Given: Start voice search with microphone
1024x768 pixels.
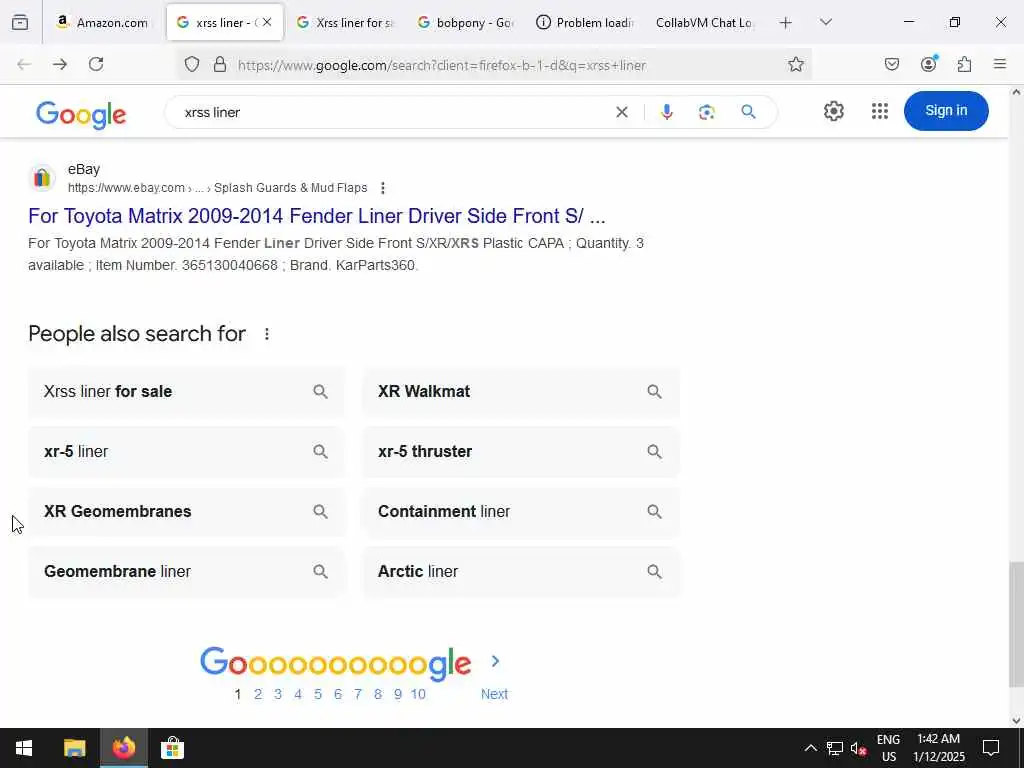Looking at the screenshot, I should 666,112.
